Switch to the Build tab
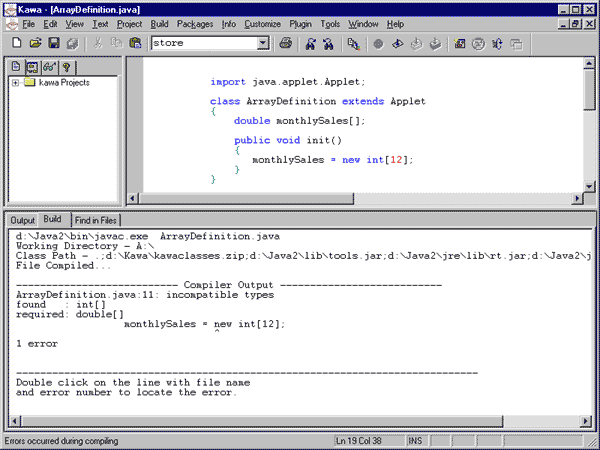Image resolution: width=600 pixels, height=450 pixels. pyautogui.click(x=52, y=219)
